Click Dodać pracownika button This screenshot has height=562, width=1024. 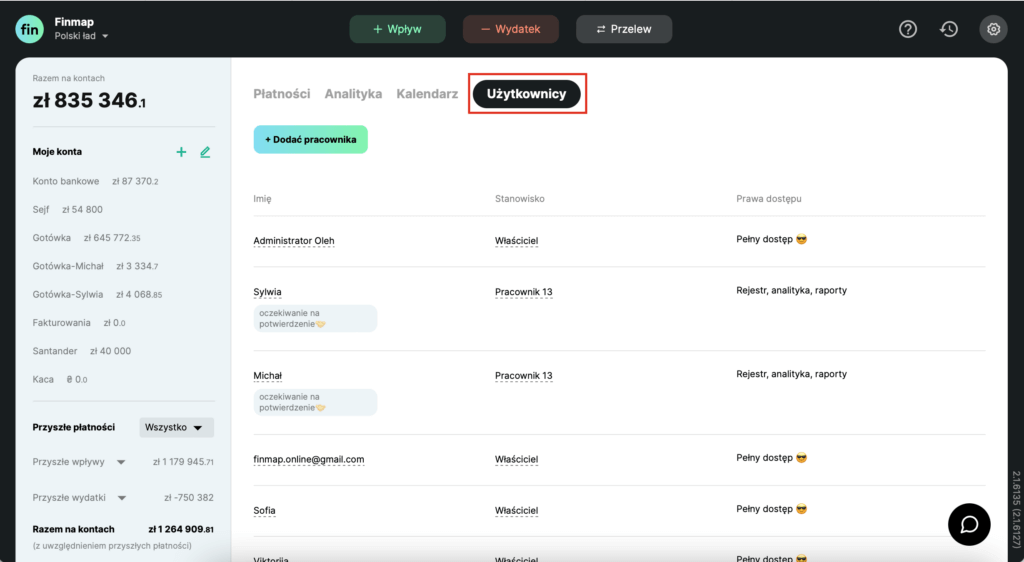pyautogui.click(x=311, y=140)
